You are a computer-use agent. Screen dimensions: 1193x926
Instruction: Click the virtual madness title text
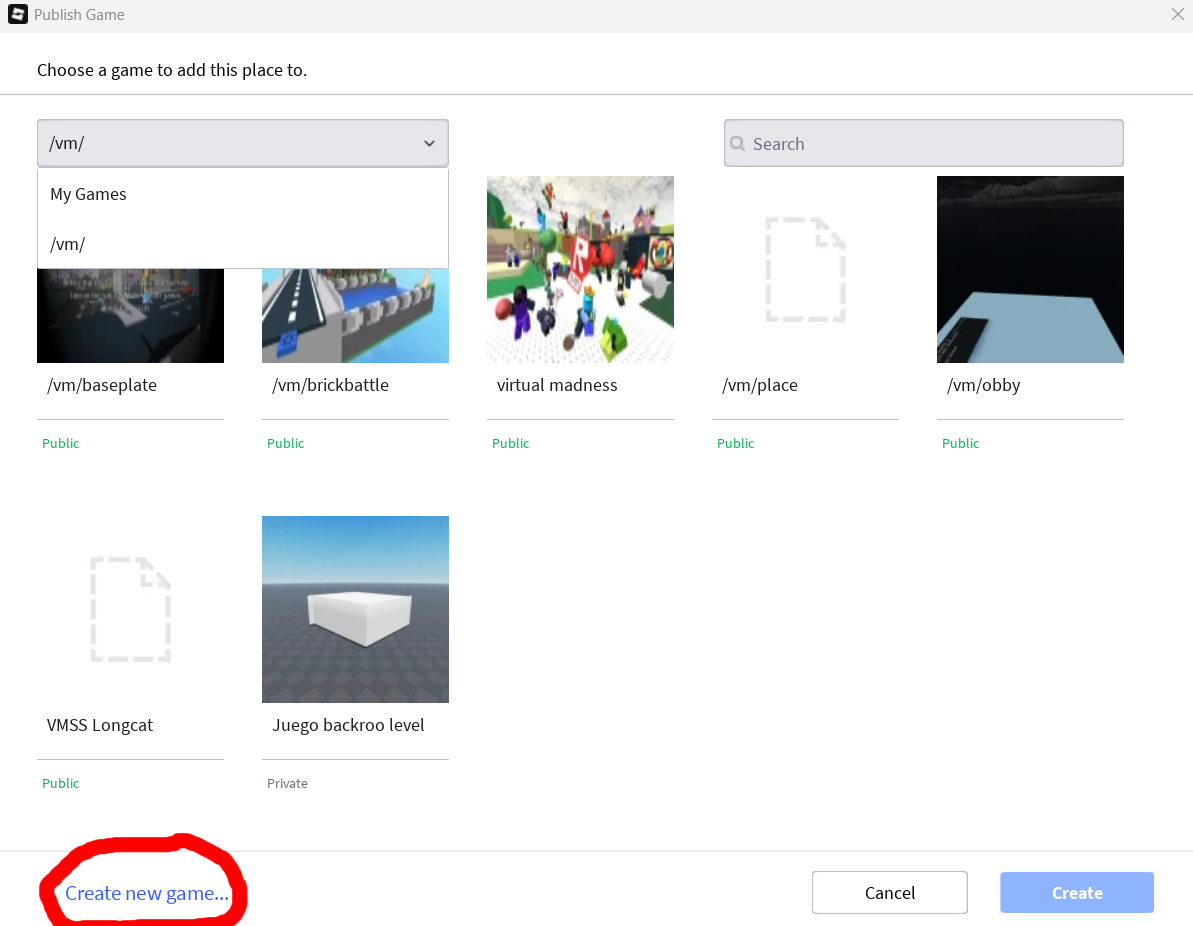(557, 385)
